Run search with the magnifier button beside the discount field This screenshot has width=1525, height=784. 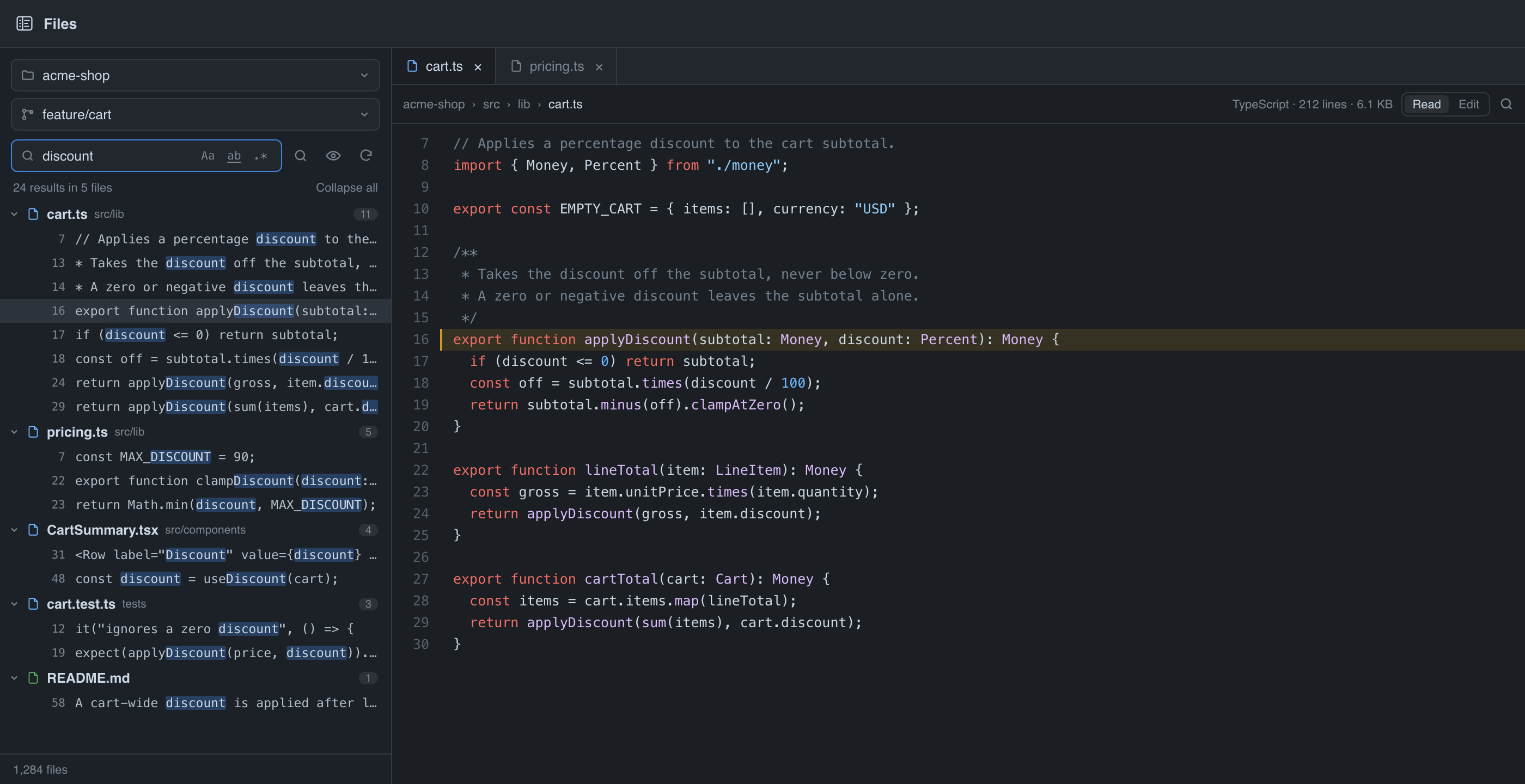click(x=301, y=156)
